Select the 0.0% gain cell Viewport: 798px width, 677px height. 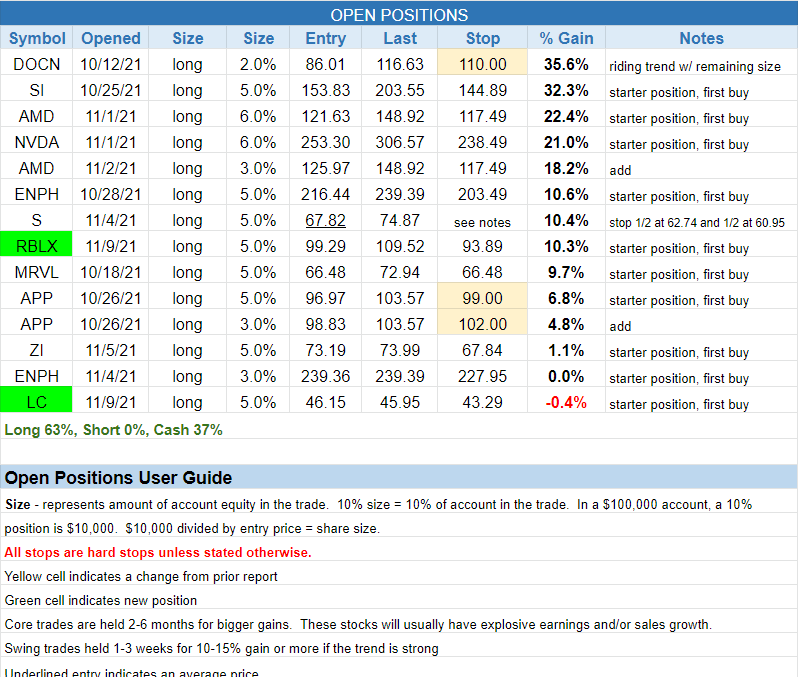(x=566, y=376)
